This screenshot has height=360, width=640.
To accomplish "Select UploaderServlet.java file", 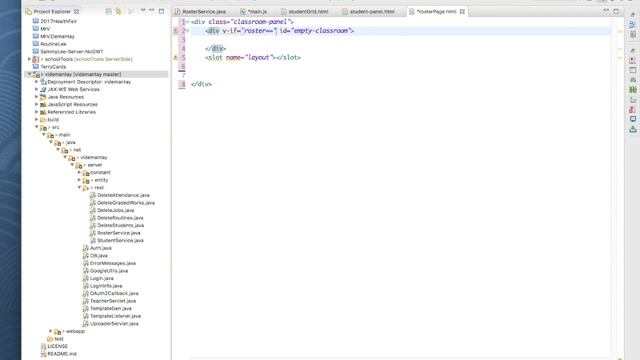I will click(x=114, y=324).
